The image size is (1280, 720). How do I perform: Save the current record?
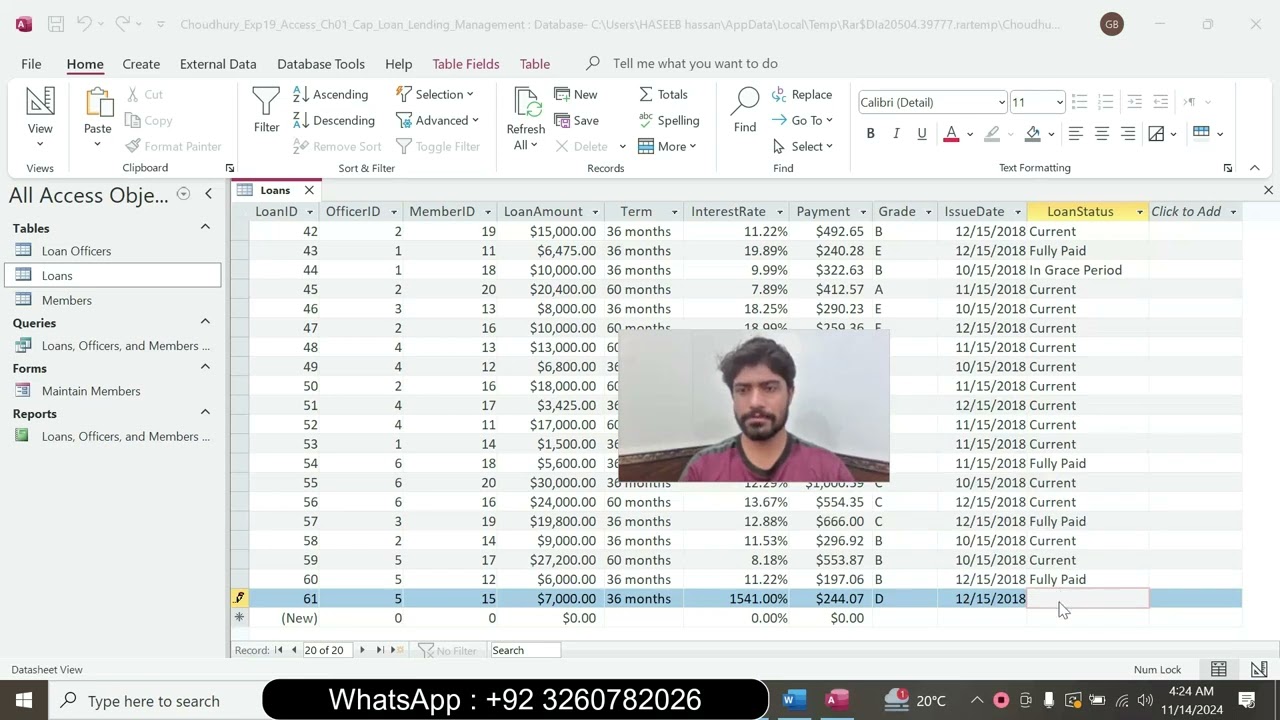pyautogui.click(x=577, y=120)
